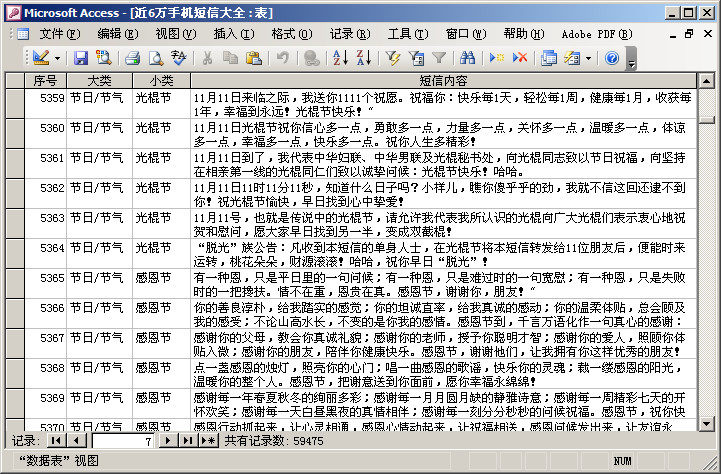The height and width of the screenshot is (474, 721).
Task: Open the 帮助(H) menu
Action: pos(524,34)
